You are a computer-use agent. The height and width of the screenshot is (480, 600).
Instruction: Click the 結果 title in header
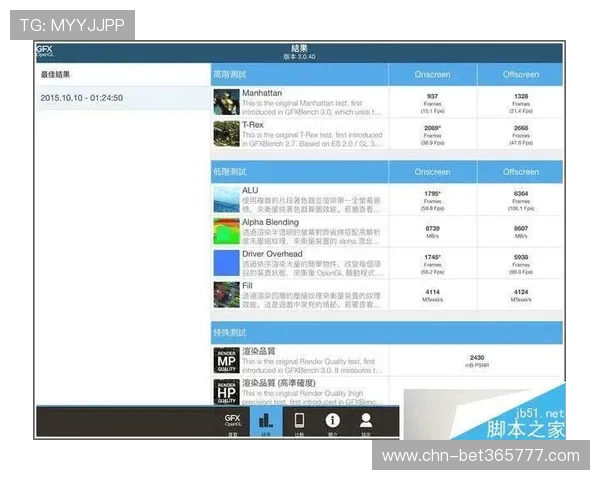[x=299, y=48]
